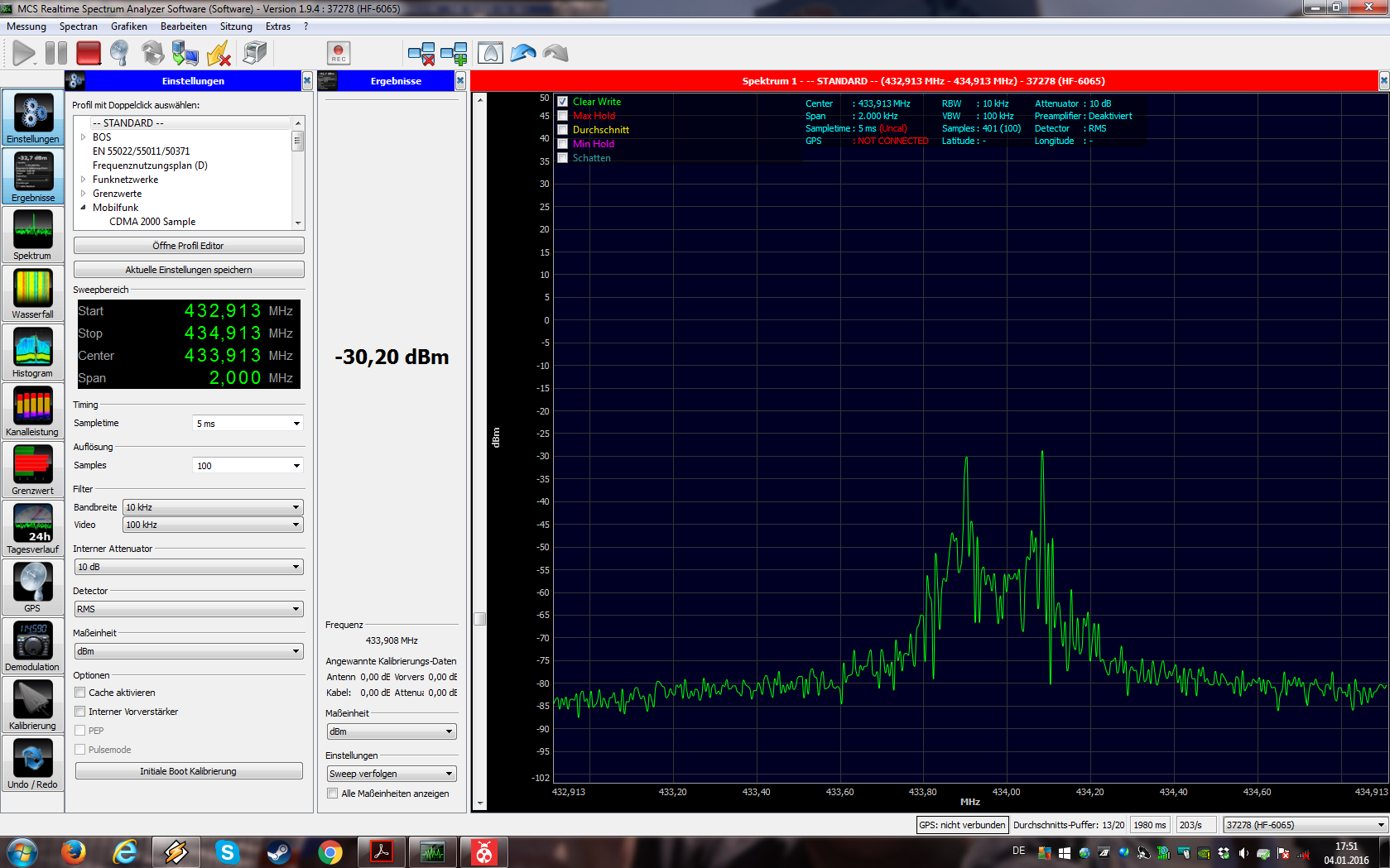This screenshot has height=868, width=1390.
Task: Open the Bandbreite 10 kHz dropdown
Action: pos(213,507)
